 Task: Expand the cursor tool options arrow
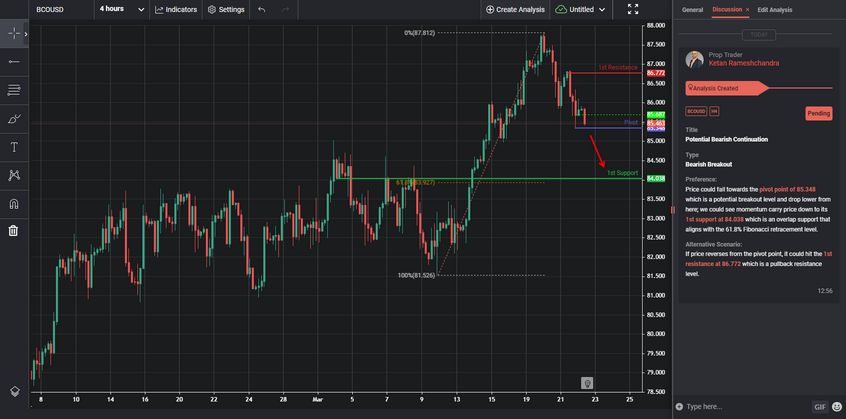26,34
